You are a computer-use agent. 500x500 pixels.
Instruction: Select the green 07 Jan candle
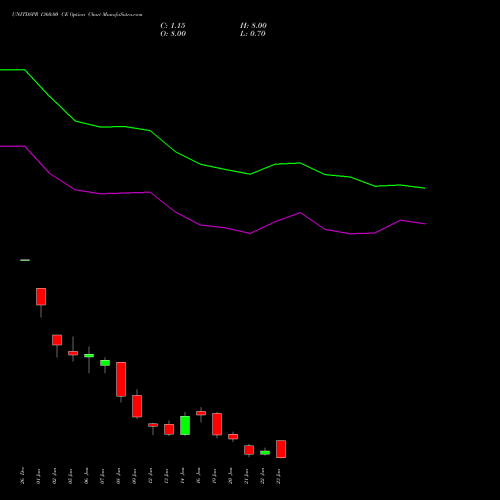pyautogui.click(x=105, y=363)
